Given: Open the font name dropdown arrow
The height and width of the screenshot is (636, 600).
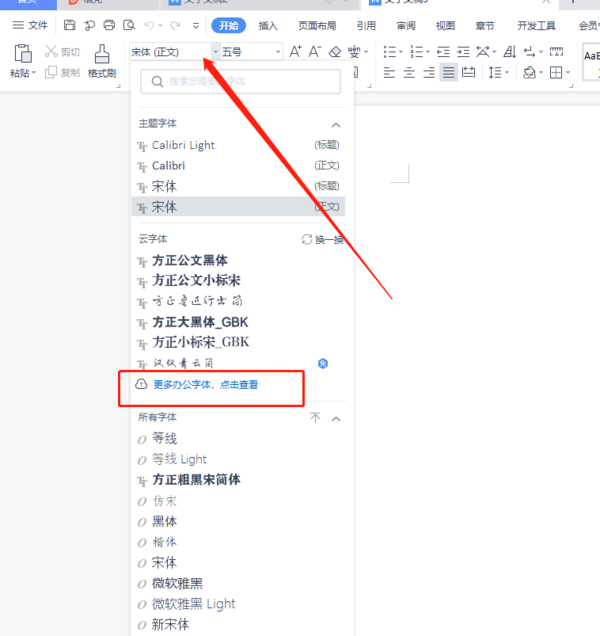Looking at the screenshot, I should pyautogui.click(x=215, y=51).
